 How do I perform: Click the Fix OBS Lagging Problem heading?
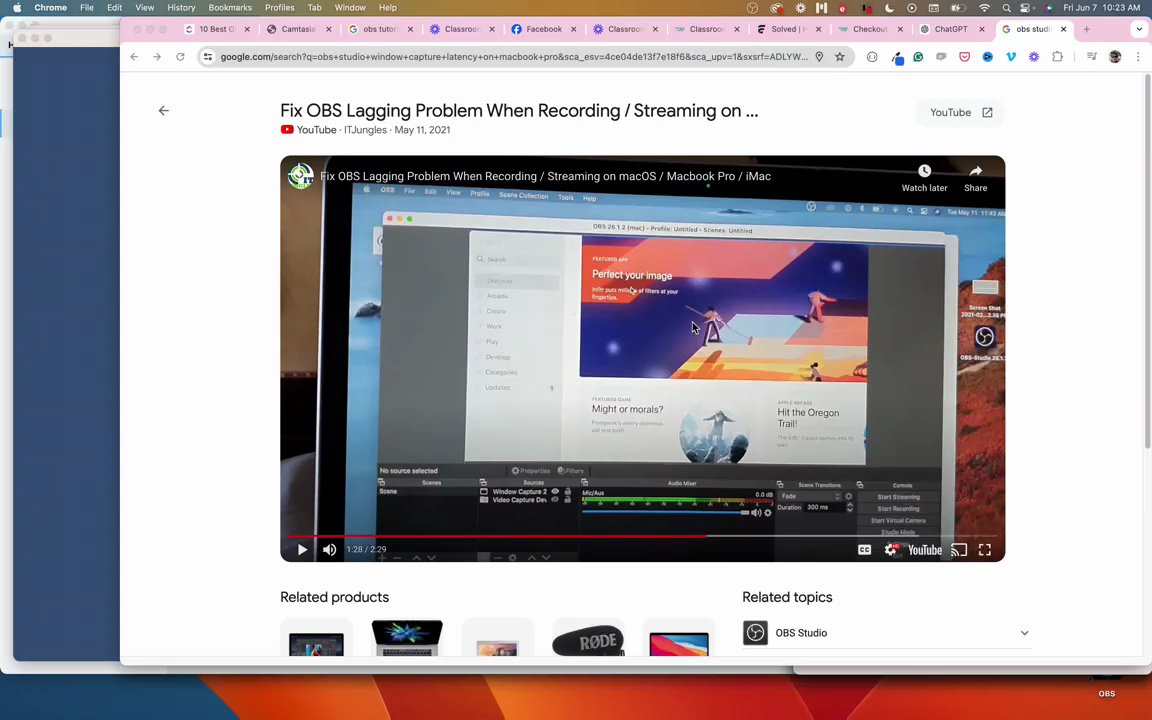519,111
